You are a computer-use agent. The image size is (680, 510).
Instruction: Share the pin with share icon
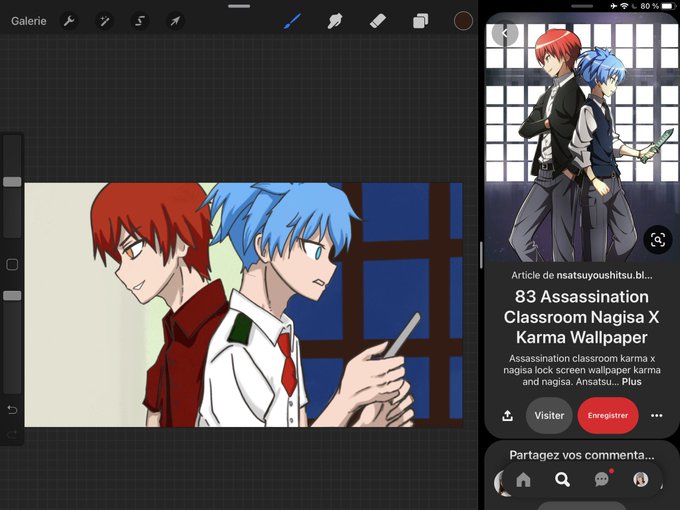[x=507, y=415]
